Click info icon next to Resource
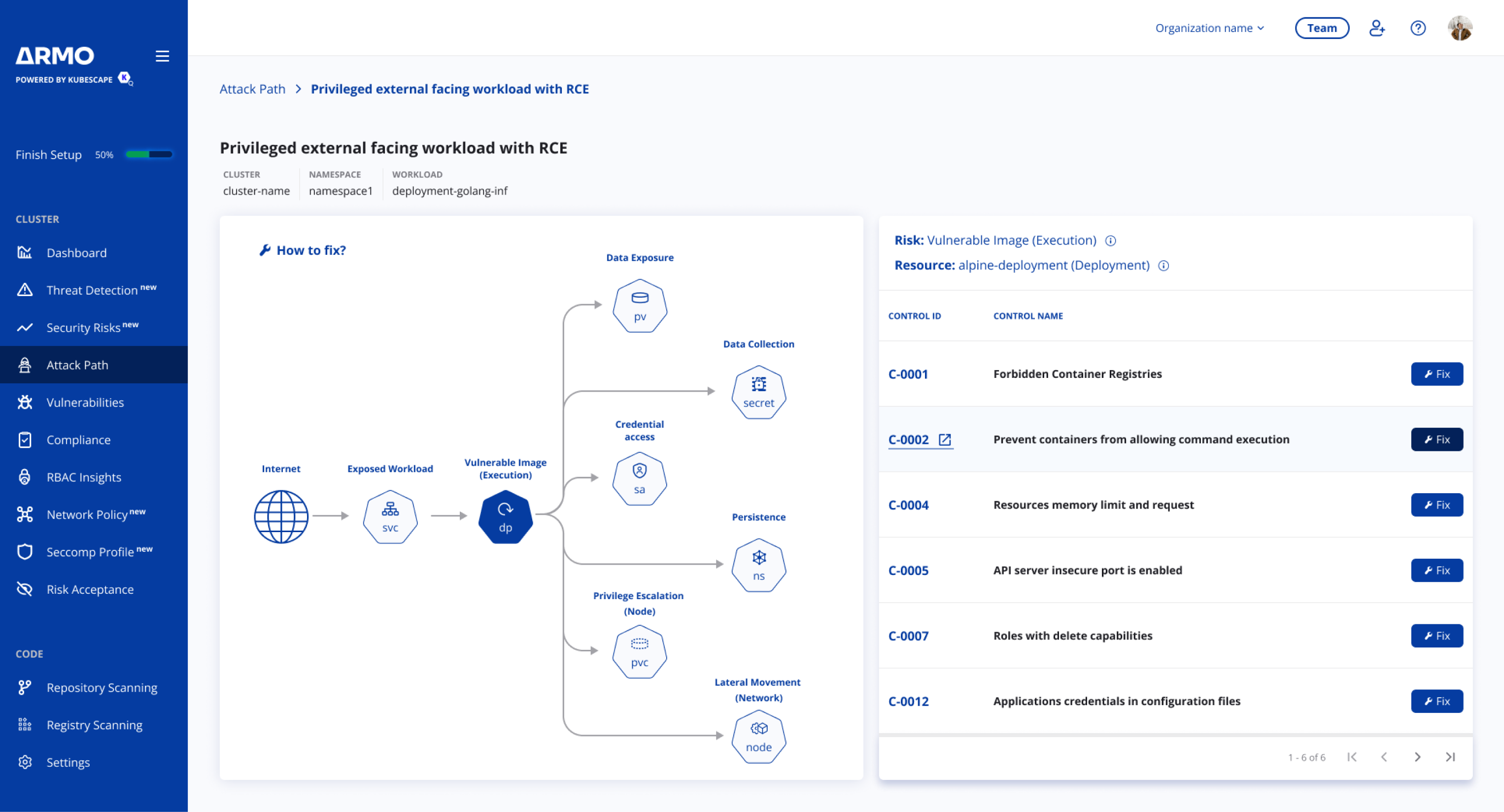The height and width of the screenshot is (812, 1504). point(1163,266)
